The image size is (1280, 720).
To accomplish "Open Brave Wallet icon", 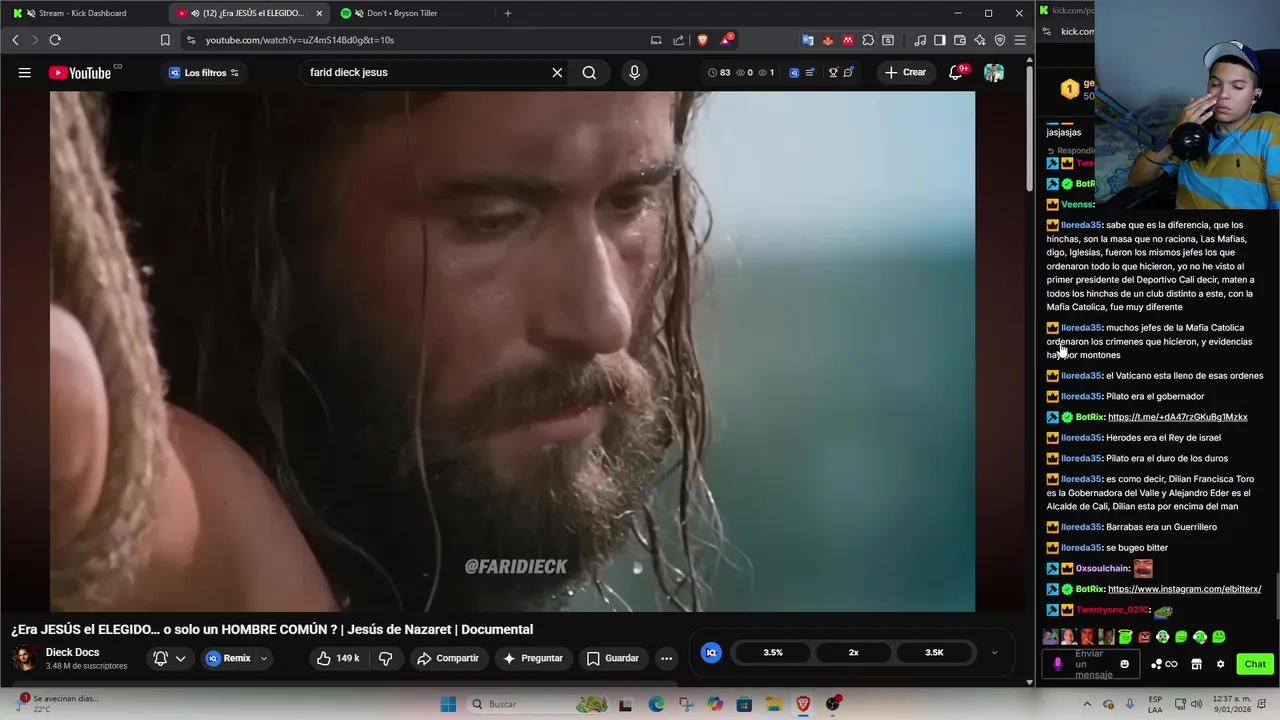I will (x=960, y=40).
